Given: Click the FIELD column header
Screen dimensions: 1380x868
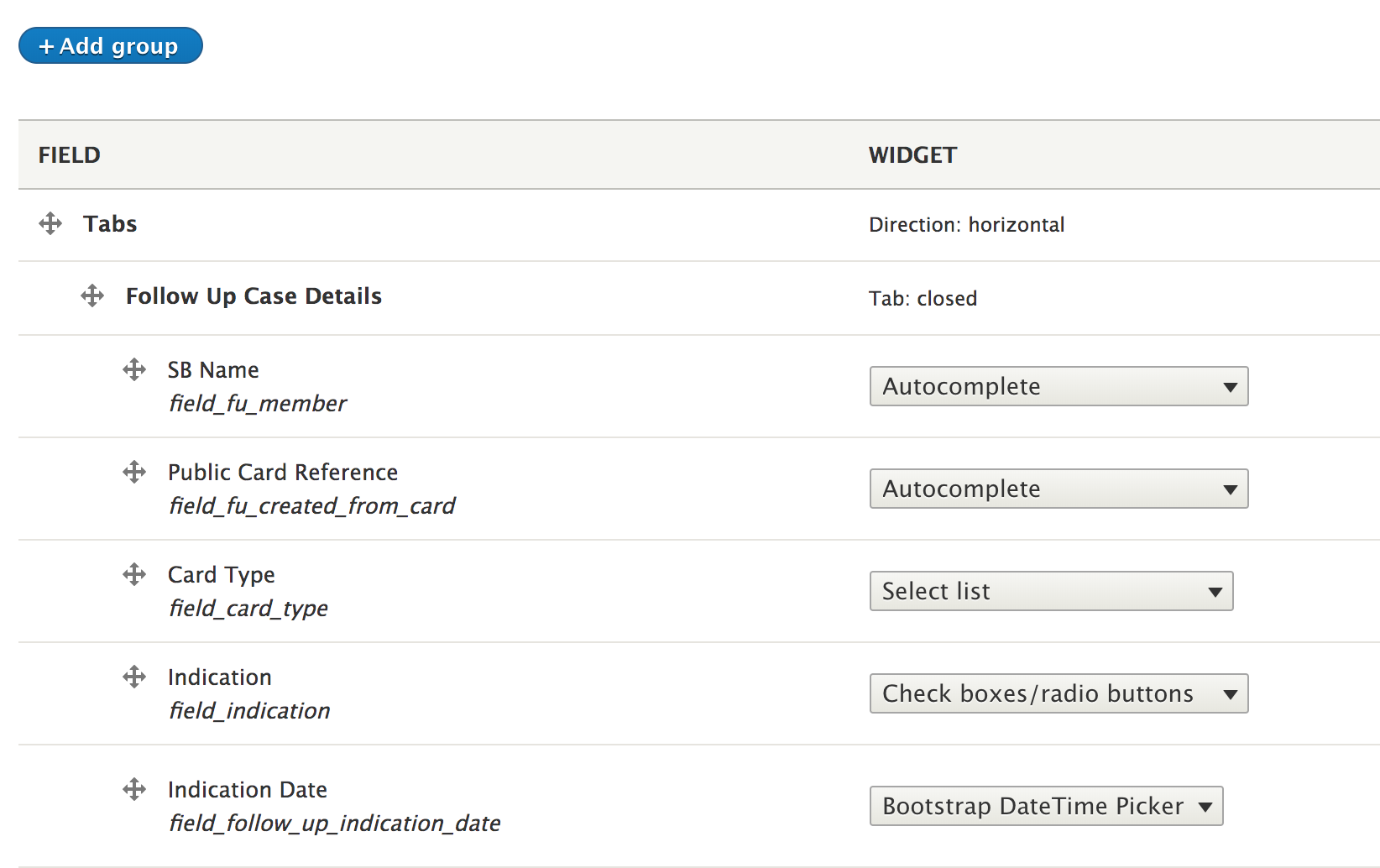Looking at the screenshot, I should [70, 155].
